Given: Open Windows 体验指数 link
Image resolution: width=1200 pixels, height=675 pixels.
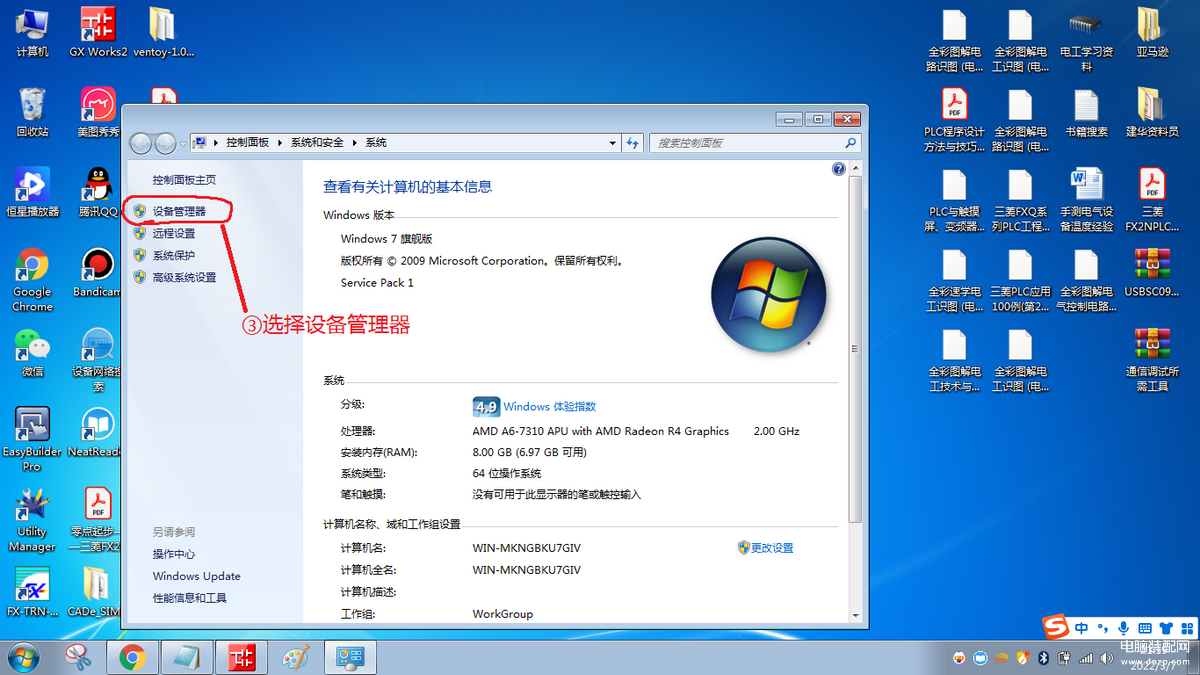Looking at the screenshot, I should coord(549,406).
